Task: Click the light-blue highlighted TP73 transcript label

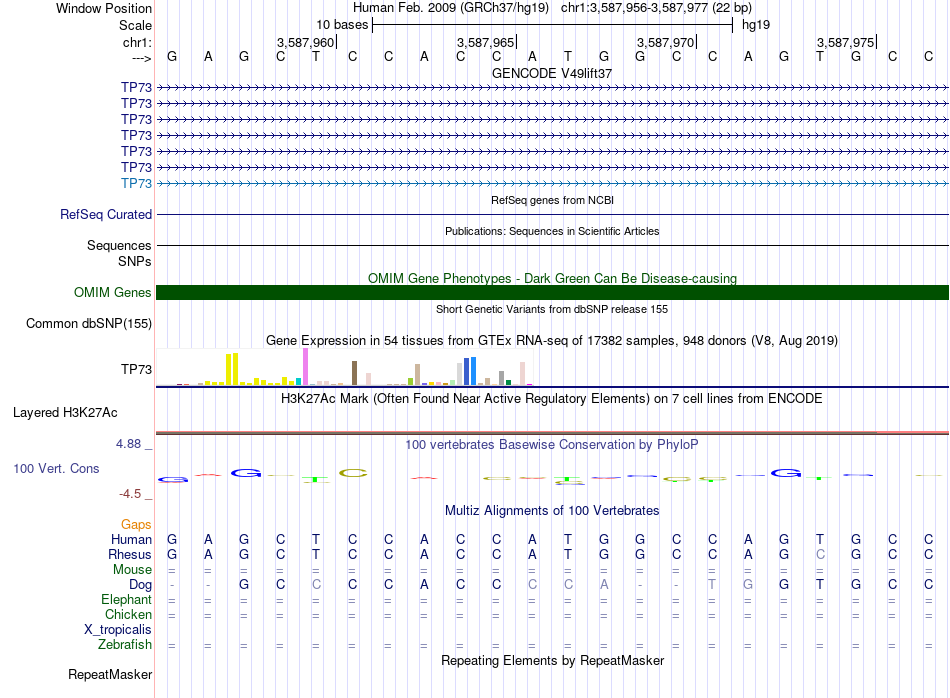Action: click(x=136, y=183)
